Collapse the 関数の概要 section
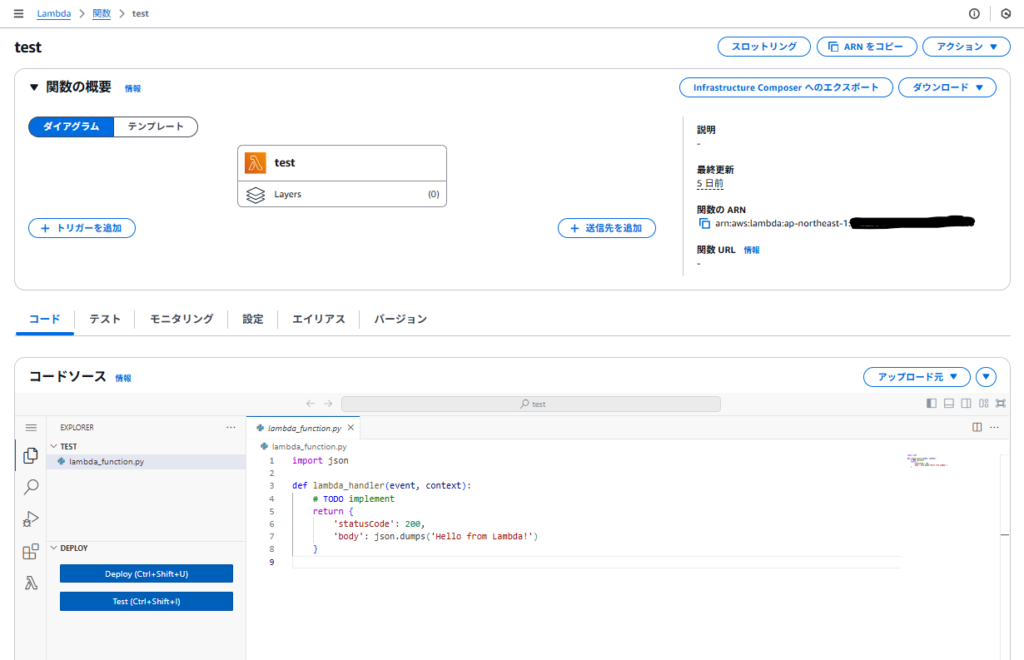1024x660 pixels. pyautogui.click(x=34, y=88)
